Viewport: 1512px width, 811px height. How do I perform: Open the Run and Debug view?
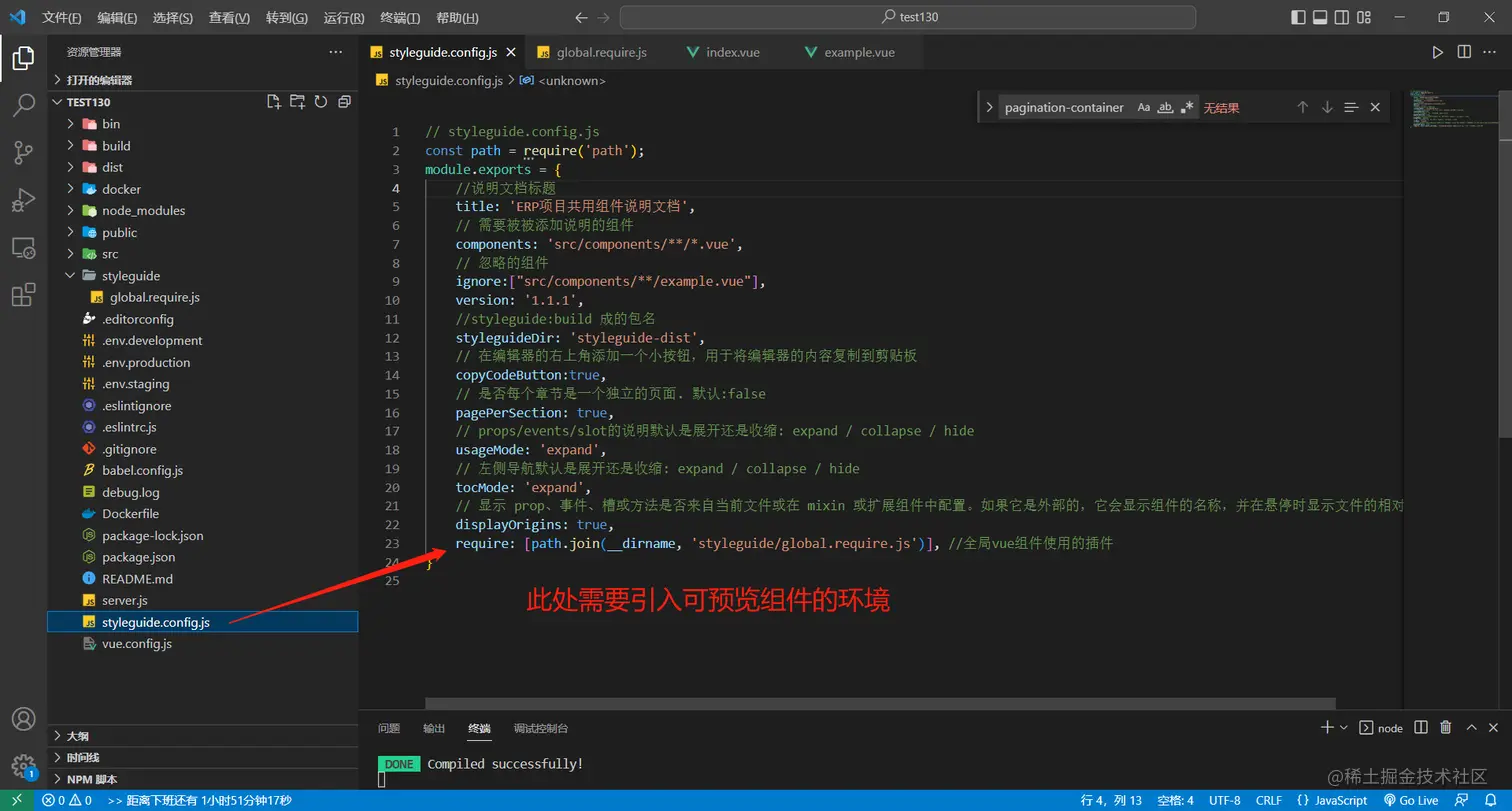point(23,200)
